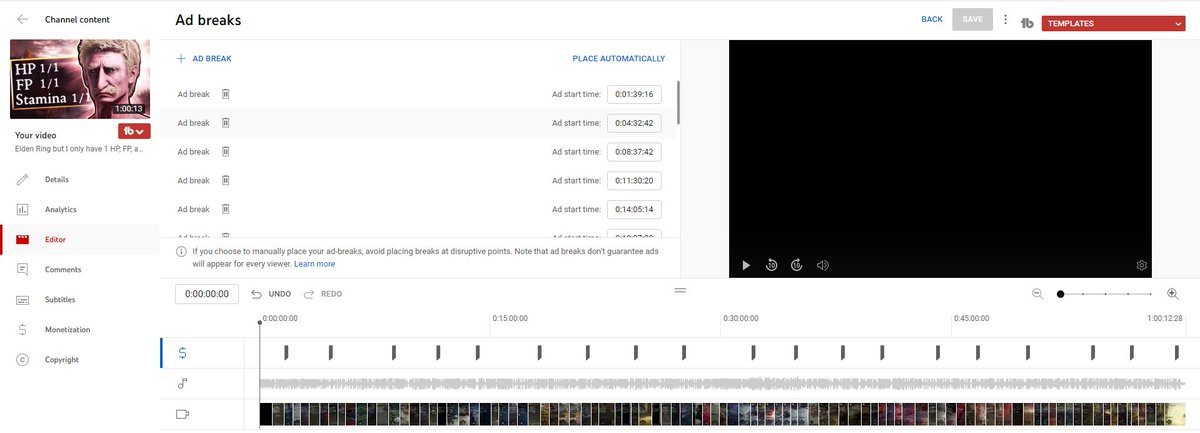
Task: Delete ad break at 0:01:39:16
Action: 225,94
